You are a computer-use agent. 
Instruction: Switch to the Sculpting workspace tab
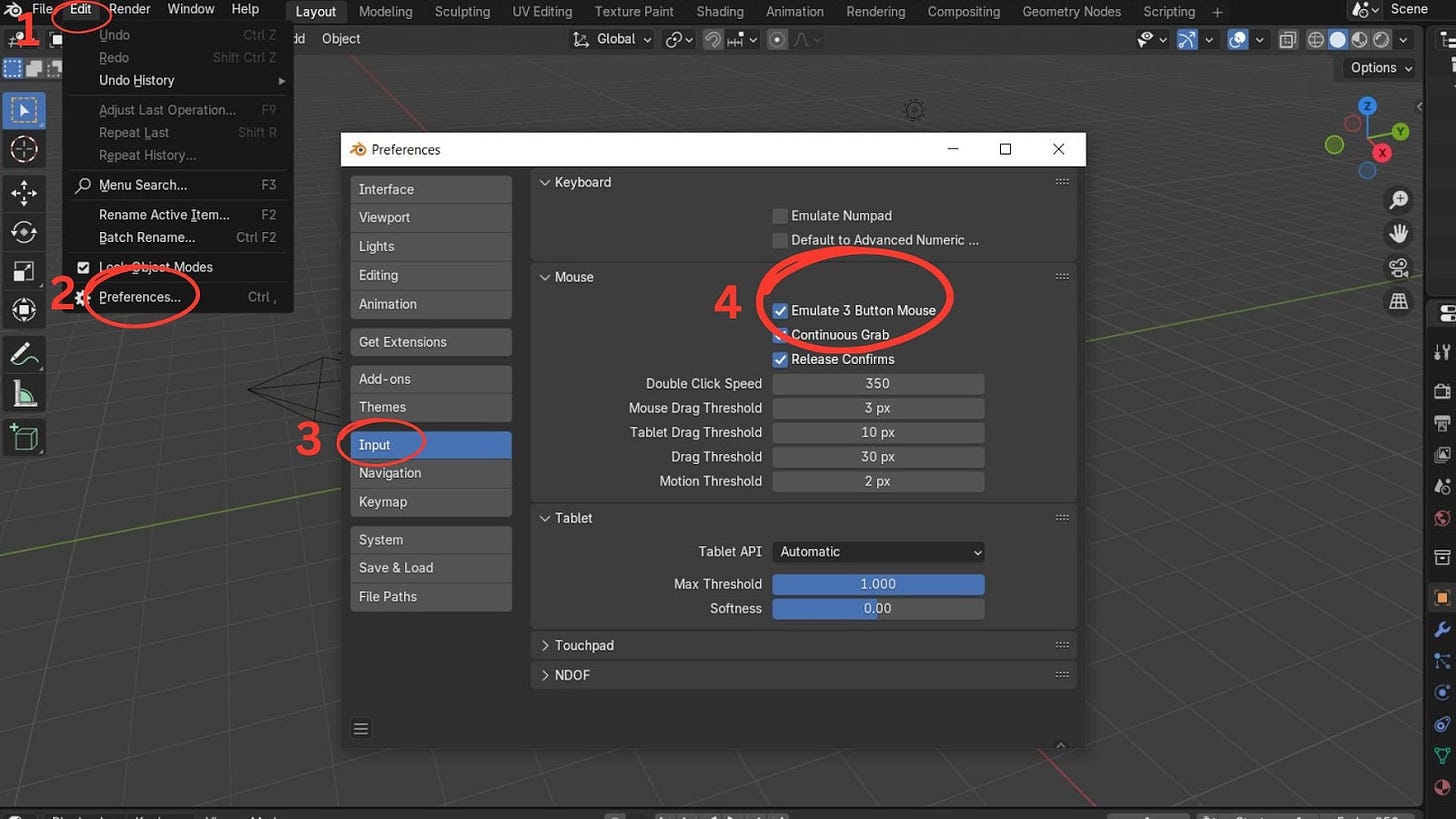[462, 12]
